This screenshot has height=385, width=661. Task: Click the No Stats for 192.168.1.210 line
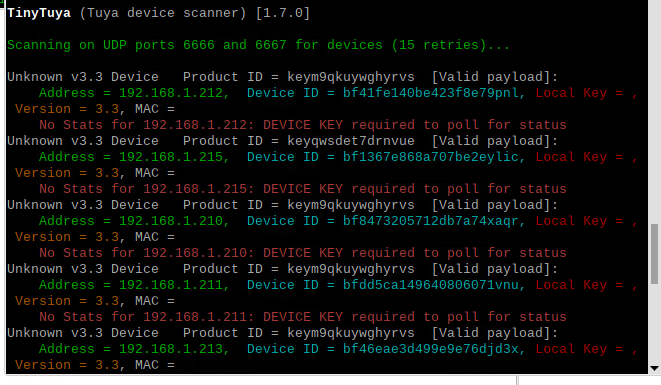point(303,253)
